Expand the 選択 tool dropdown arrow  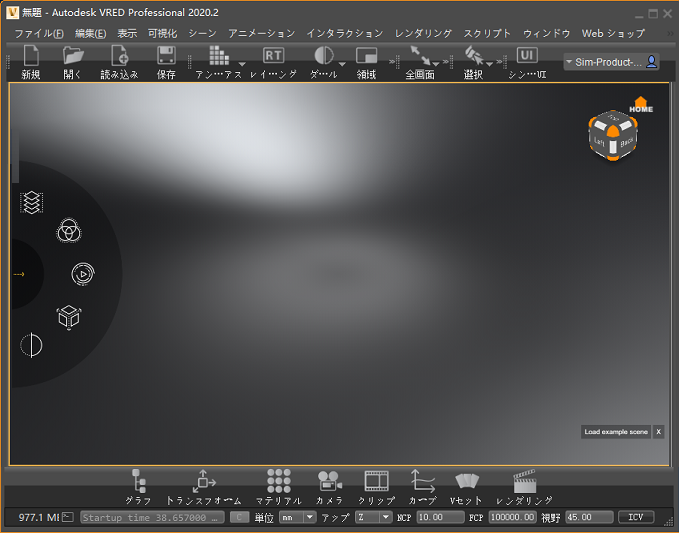490,64
